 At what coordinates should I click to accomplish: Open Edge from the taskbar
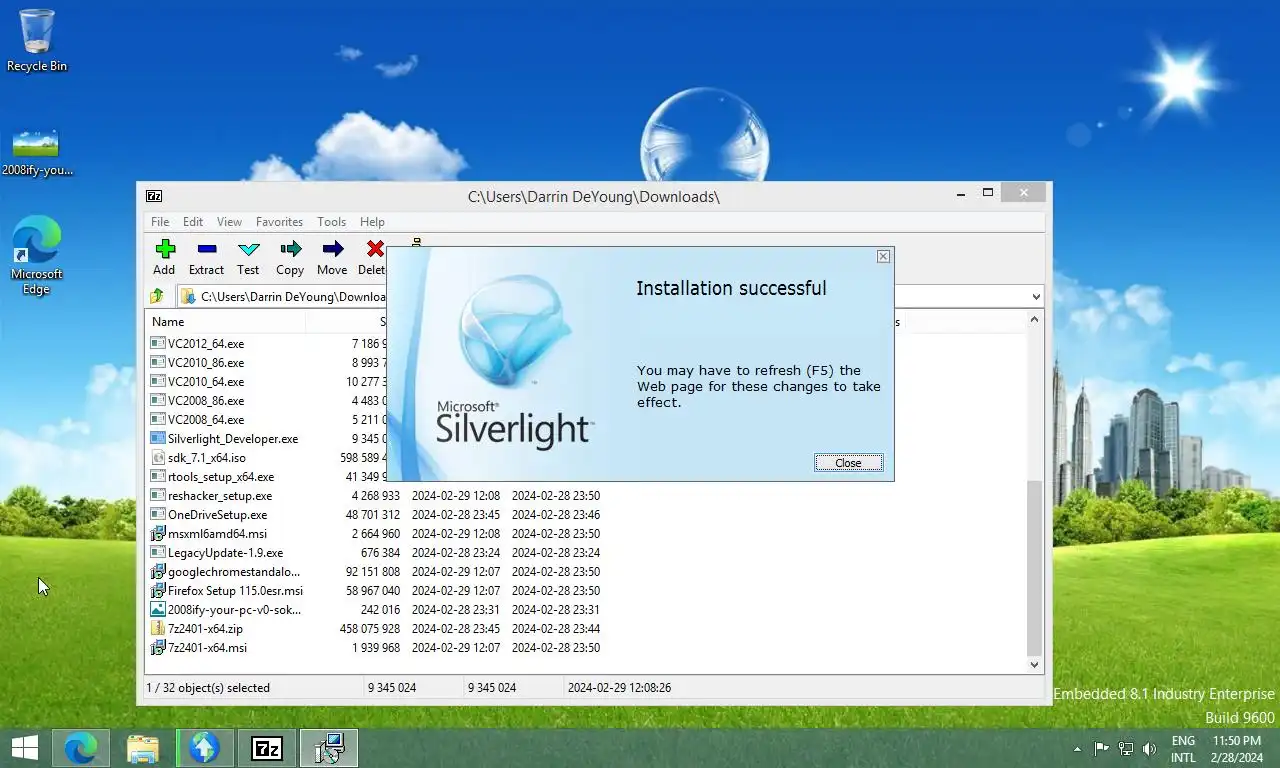coord(81,748)
